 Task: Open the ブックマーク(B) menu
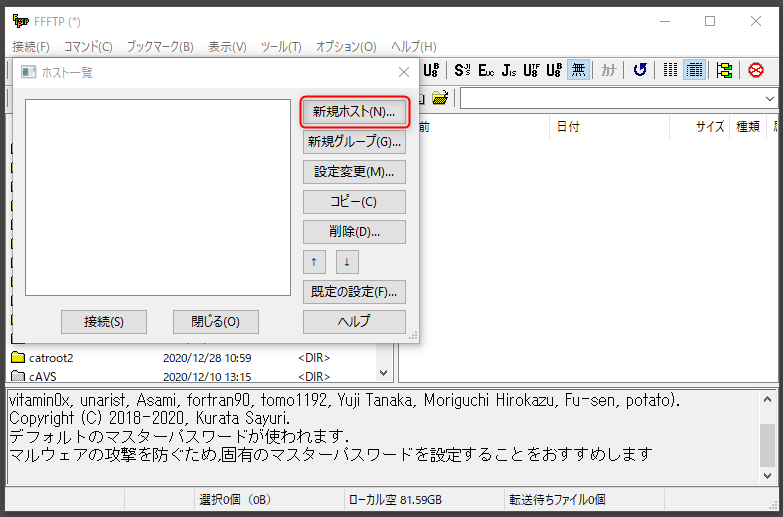[x=160, y=47]
